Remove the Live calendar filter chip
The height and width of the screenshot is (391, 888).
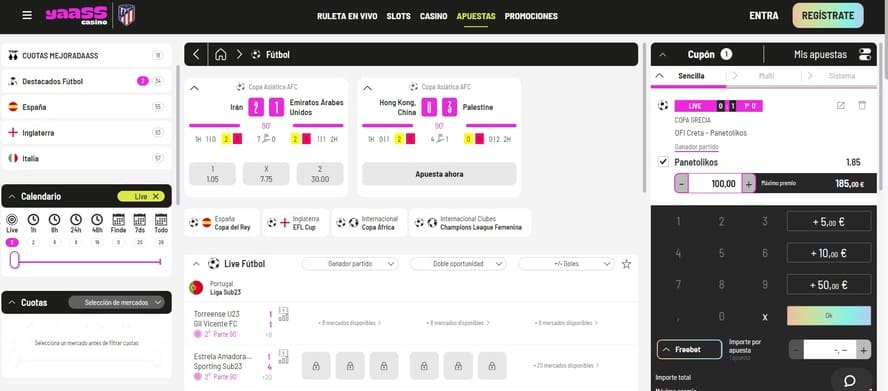coord(156,196)
